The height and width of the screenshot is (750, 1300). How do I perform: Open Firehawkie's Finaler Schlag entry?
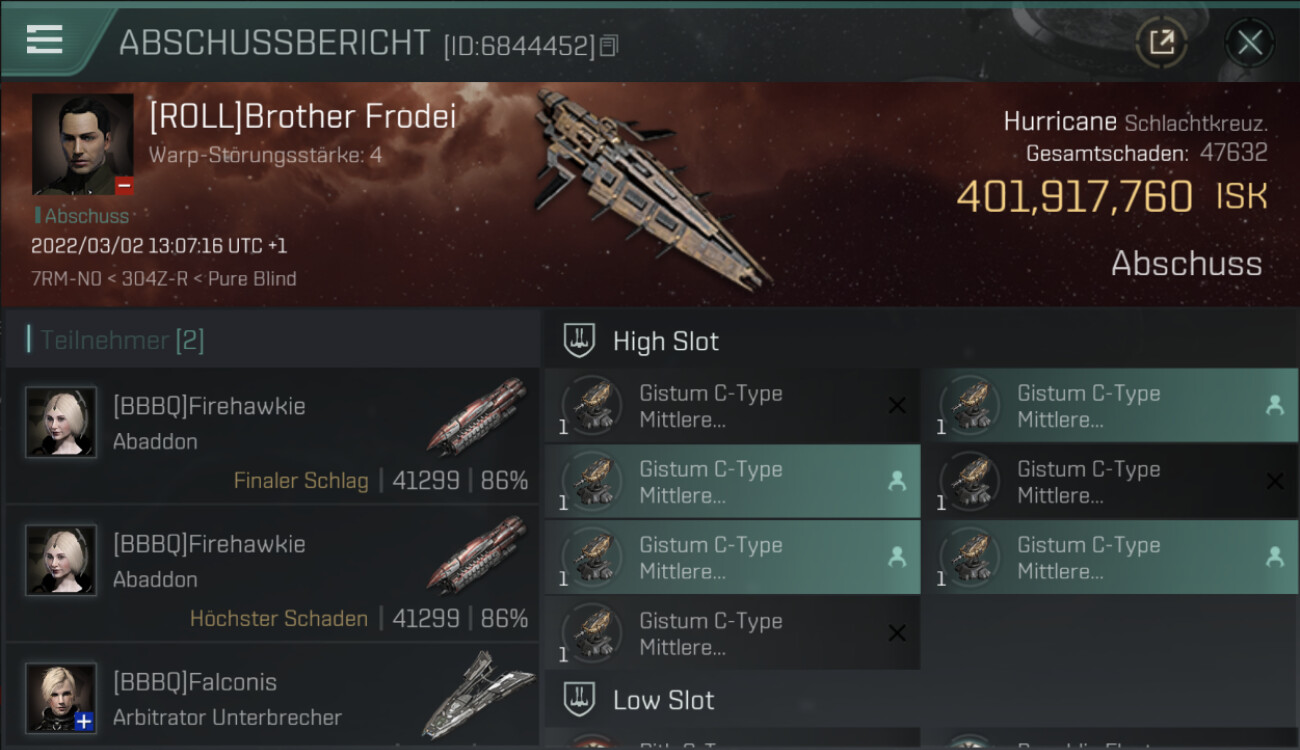pos(272,435)
